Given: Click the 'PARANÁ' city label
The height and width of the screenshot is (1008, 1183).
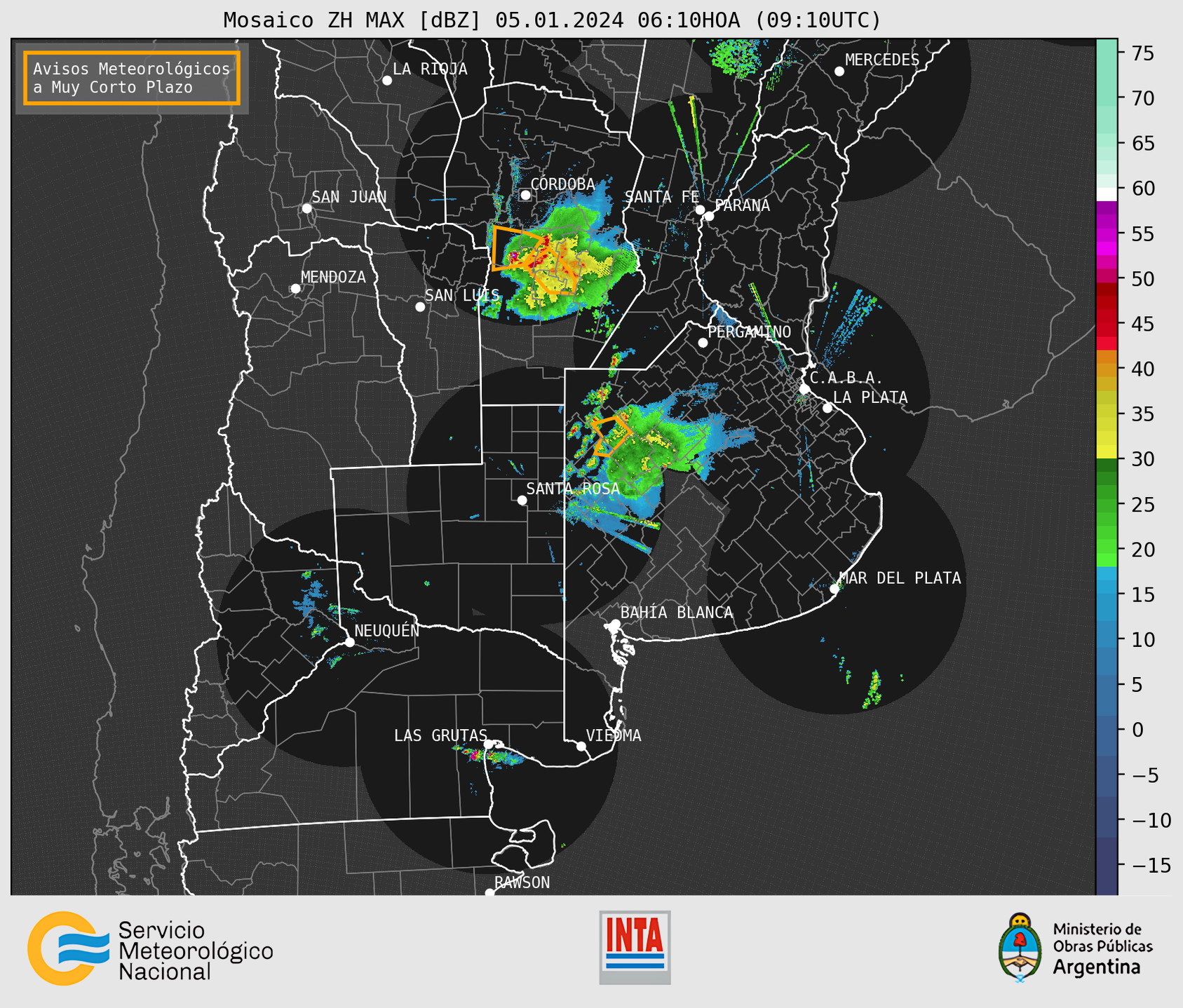Looking at the screenshot, I should coord(742,205).
